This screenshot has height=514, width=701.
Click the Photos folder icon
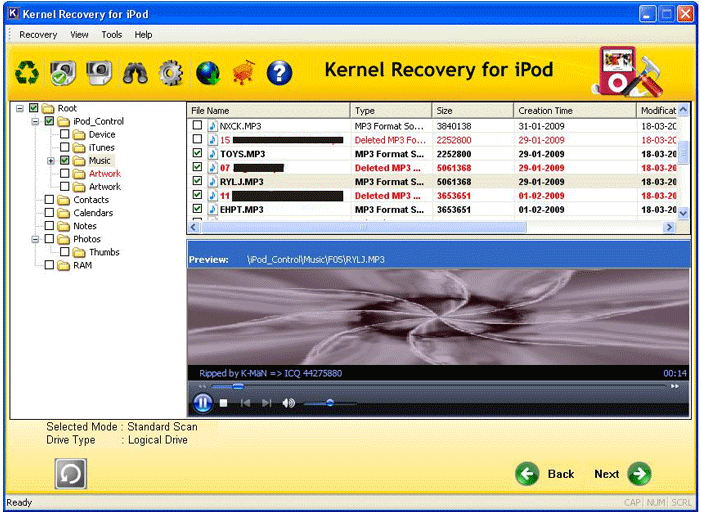pos(64,239)
